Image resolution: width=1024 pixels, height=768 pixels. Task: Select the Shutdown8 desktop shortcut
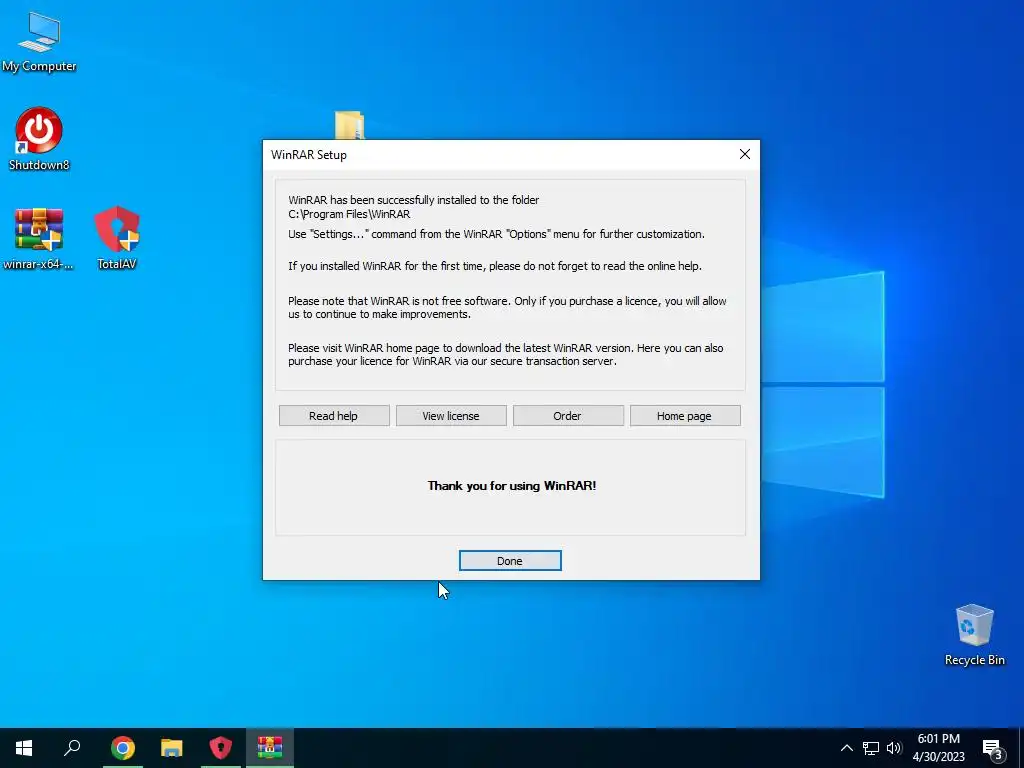click(39, 138)
